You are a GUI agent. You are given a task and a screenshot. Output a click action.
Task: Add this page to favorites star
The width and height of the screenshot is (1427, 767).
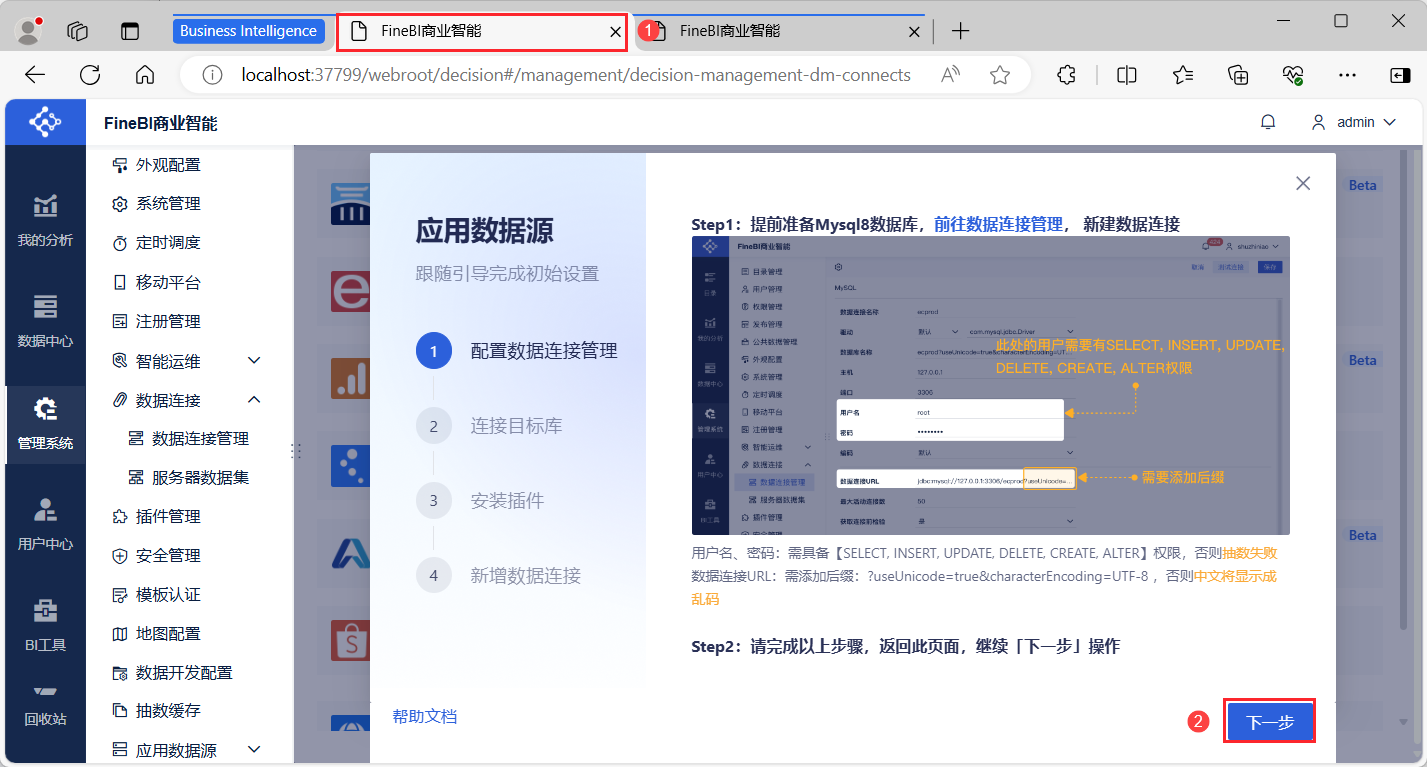(x=999, y=75)
